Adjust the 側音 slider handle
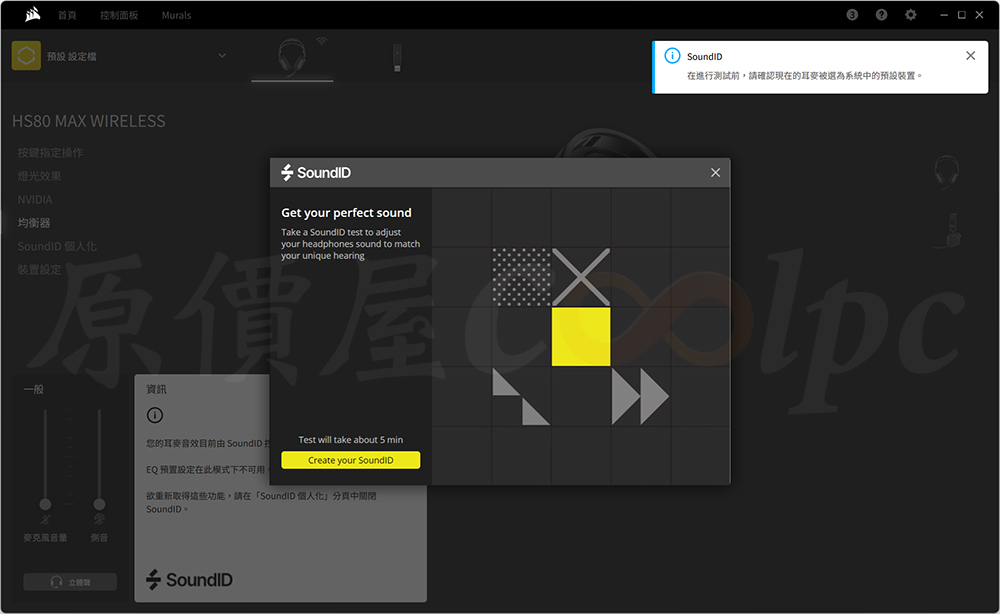 coord(99,504)
